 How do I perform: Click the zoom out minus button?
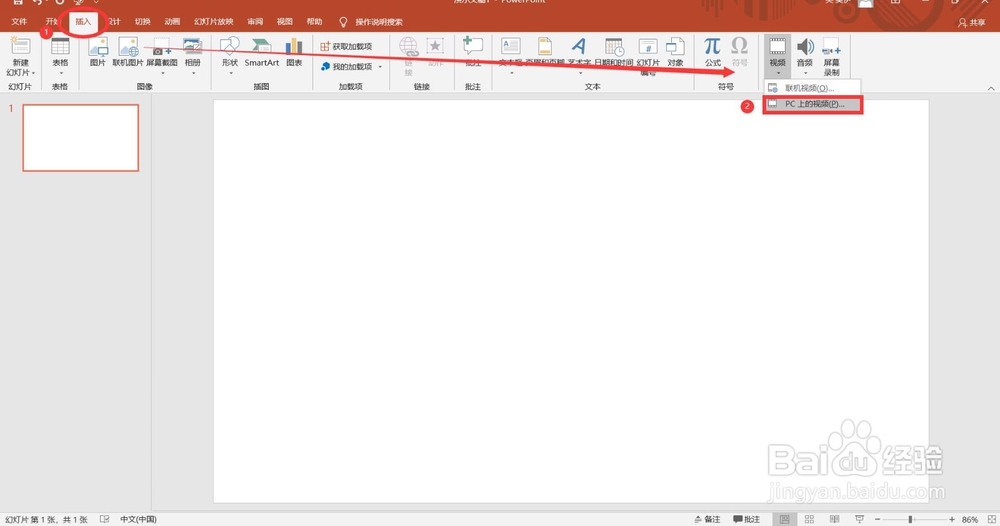click(x=877, y=519)
